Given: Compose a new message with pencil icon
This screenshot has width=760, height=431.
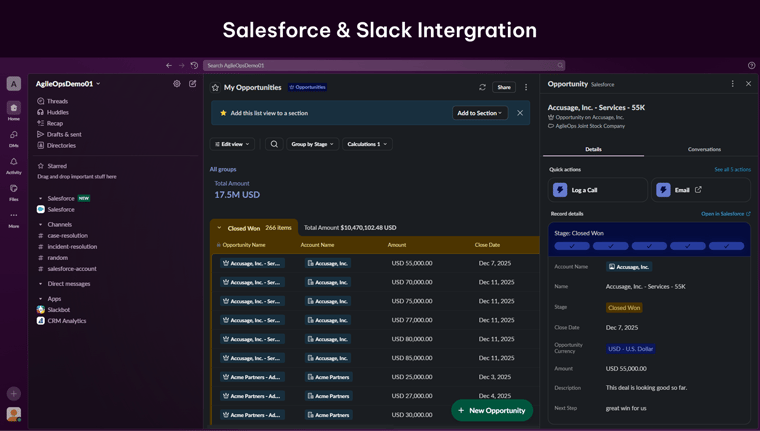Looking at the screenshot, I should click(192, 84).
